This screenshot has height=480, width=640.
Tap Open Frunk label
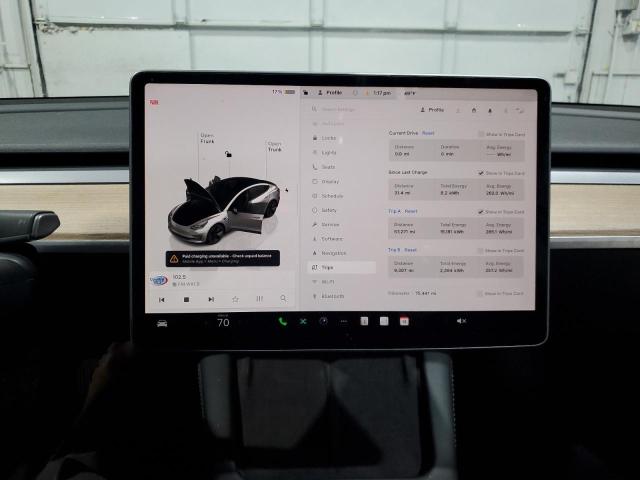(x=207, y=139)
